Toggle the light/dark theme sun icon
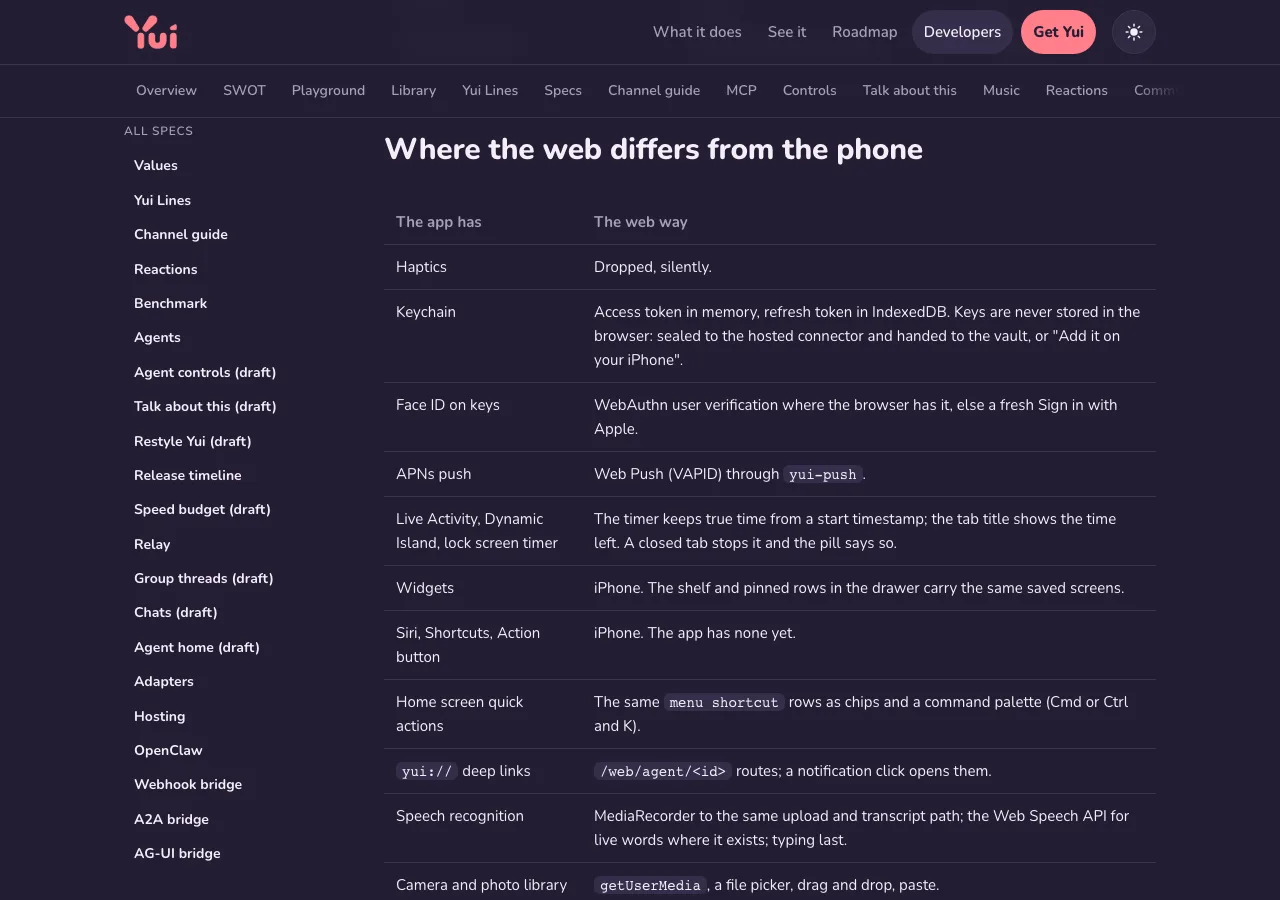This screenshot has height=900, width=1280. click(x=1134, y=32)
